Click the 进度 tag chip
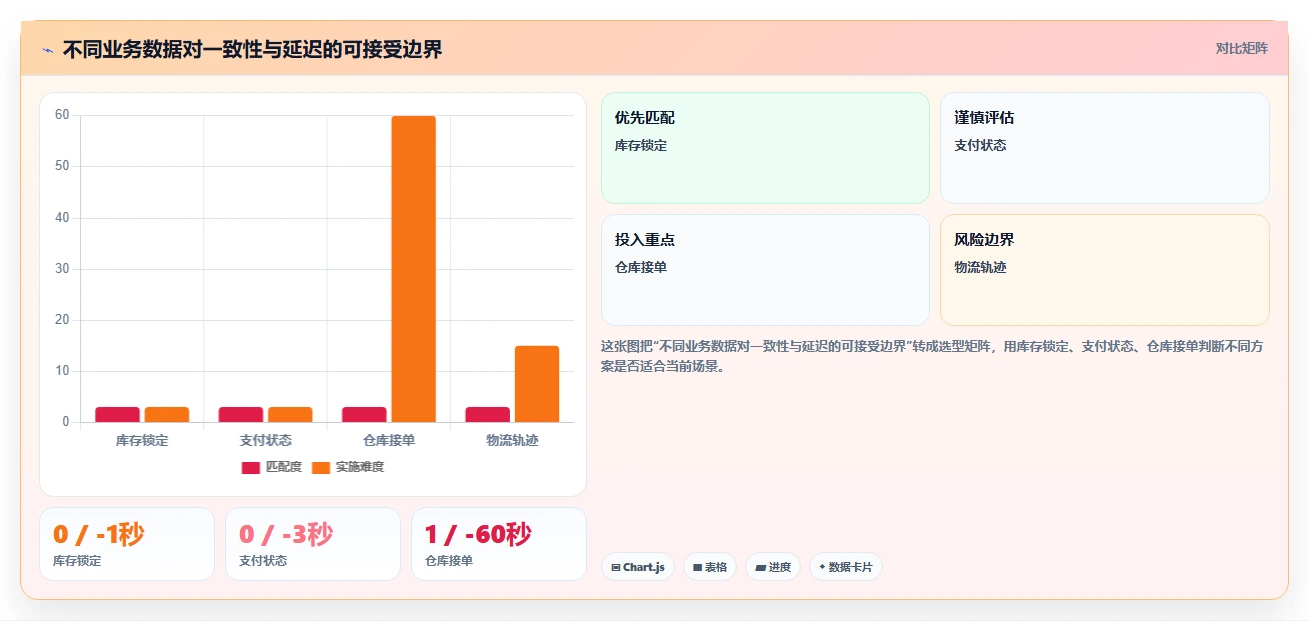 [773, 567]
